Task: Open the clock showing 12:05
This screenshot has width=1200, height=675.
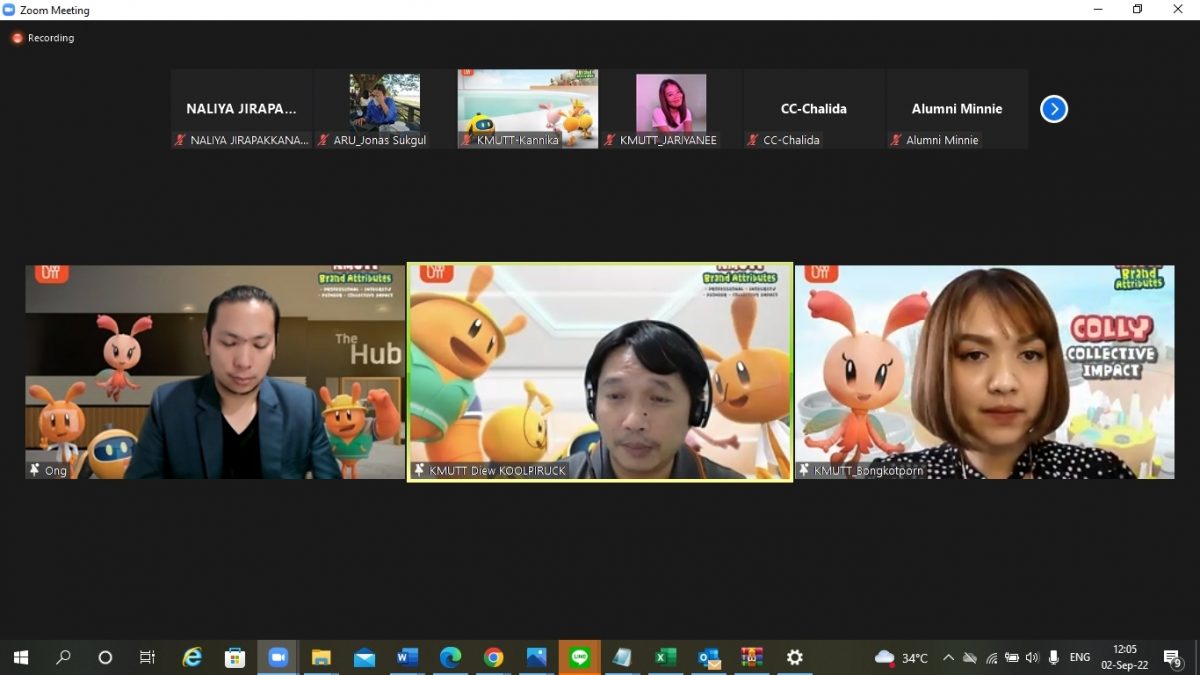Action: [1125, 657]
